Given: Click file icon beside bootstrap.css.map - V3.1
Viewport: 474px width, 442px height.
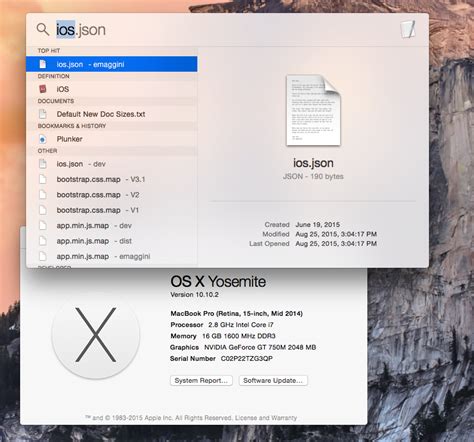Looking at the screenshot, I should tap(42, 179).
